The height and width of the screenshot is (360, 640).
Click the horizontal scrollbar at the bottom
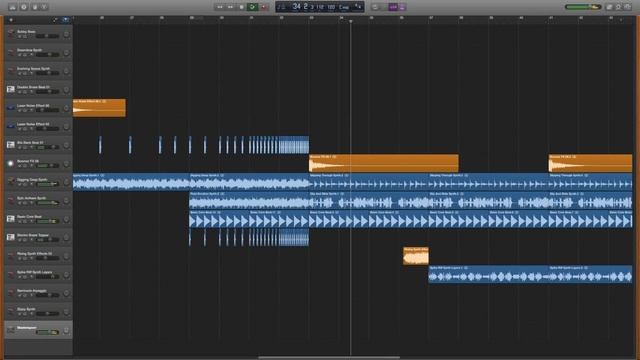pyautogui.click(x=329, y=358)
